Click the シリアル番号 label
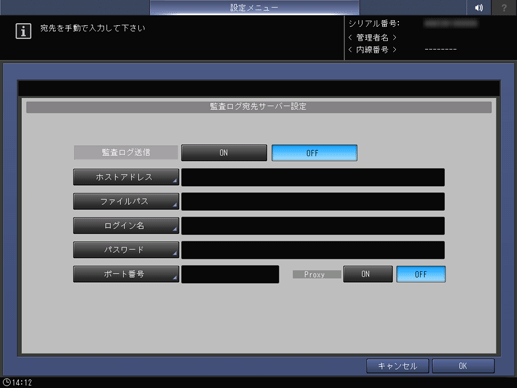 374,24
